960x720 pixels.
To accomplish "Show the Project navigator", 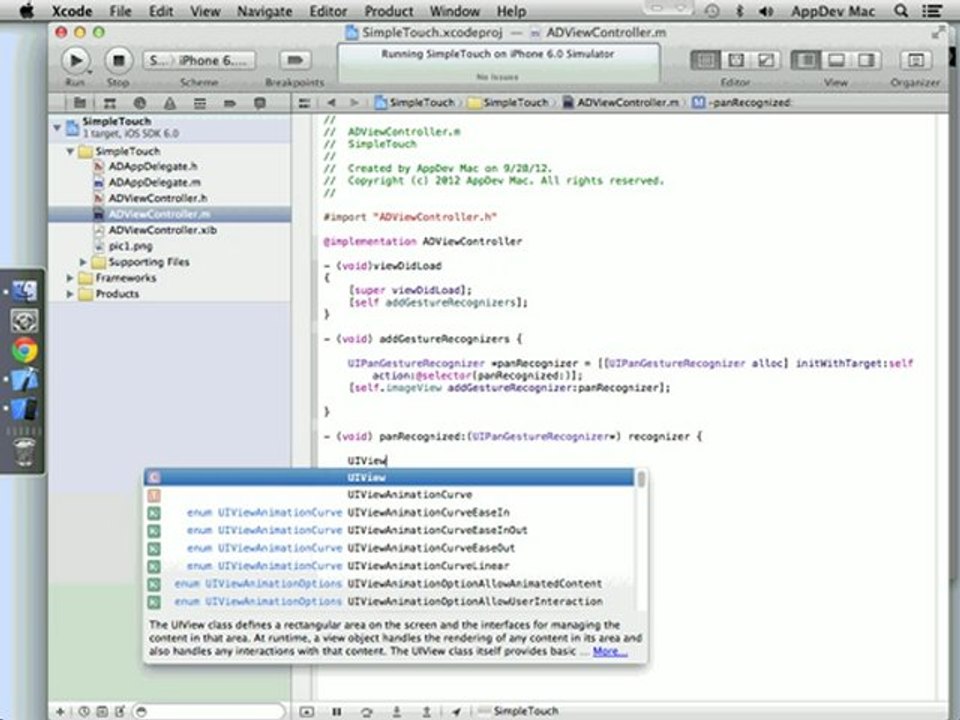I will (80, 103).
